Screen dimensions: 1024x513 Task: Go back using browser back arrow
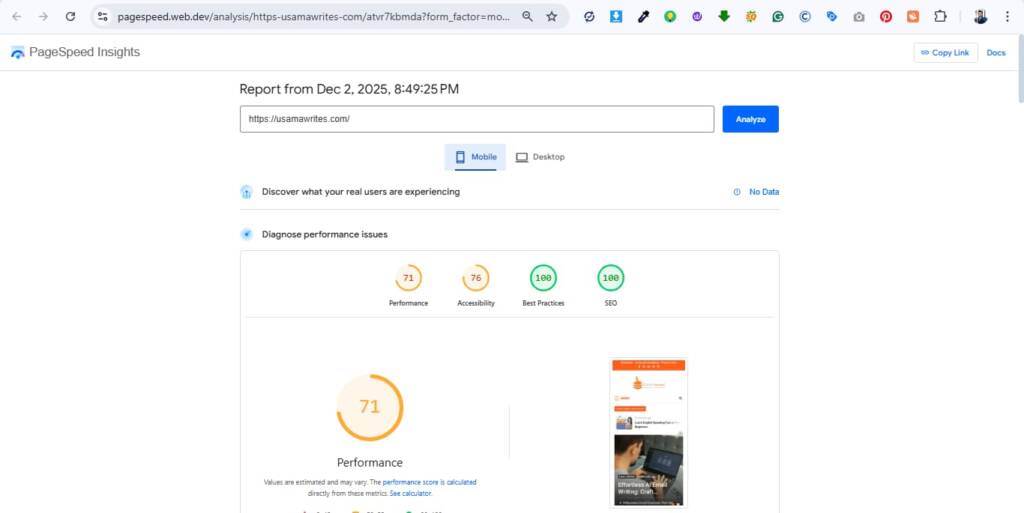coord(16,17)
